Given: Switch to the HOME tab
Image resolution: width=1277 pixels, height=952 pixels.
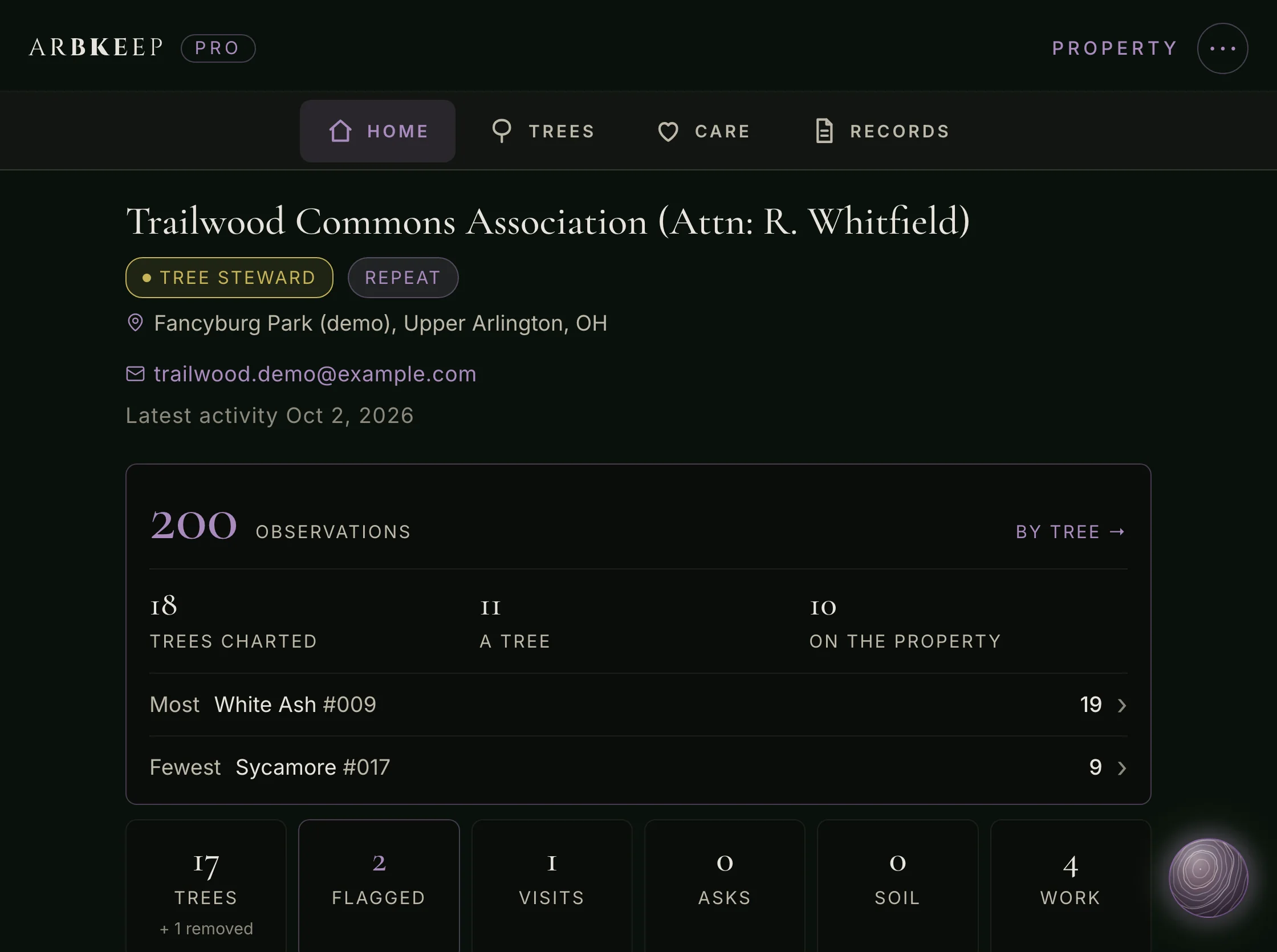Looking at the screenshot, I should (x=377, y=131).
